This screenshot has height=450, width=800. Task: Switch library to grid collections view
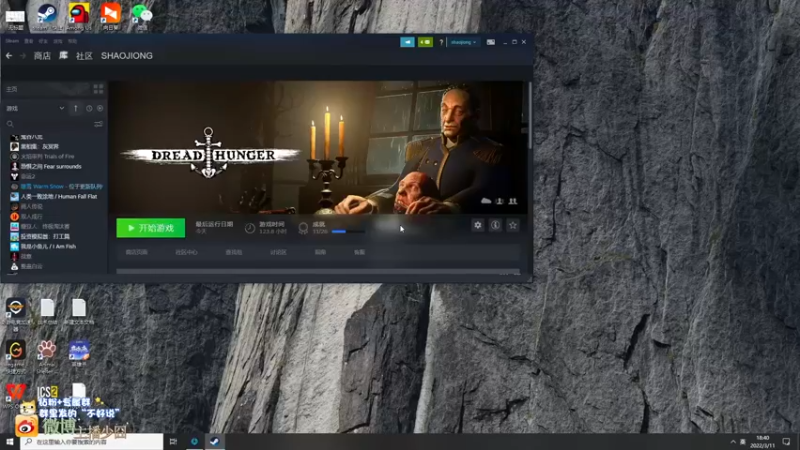pos(98,89)
